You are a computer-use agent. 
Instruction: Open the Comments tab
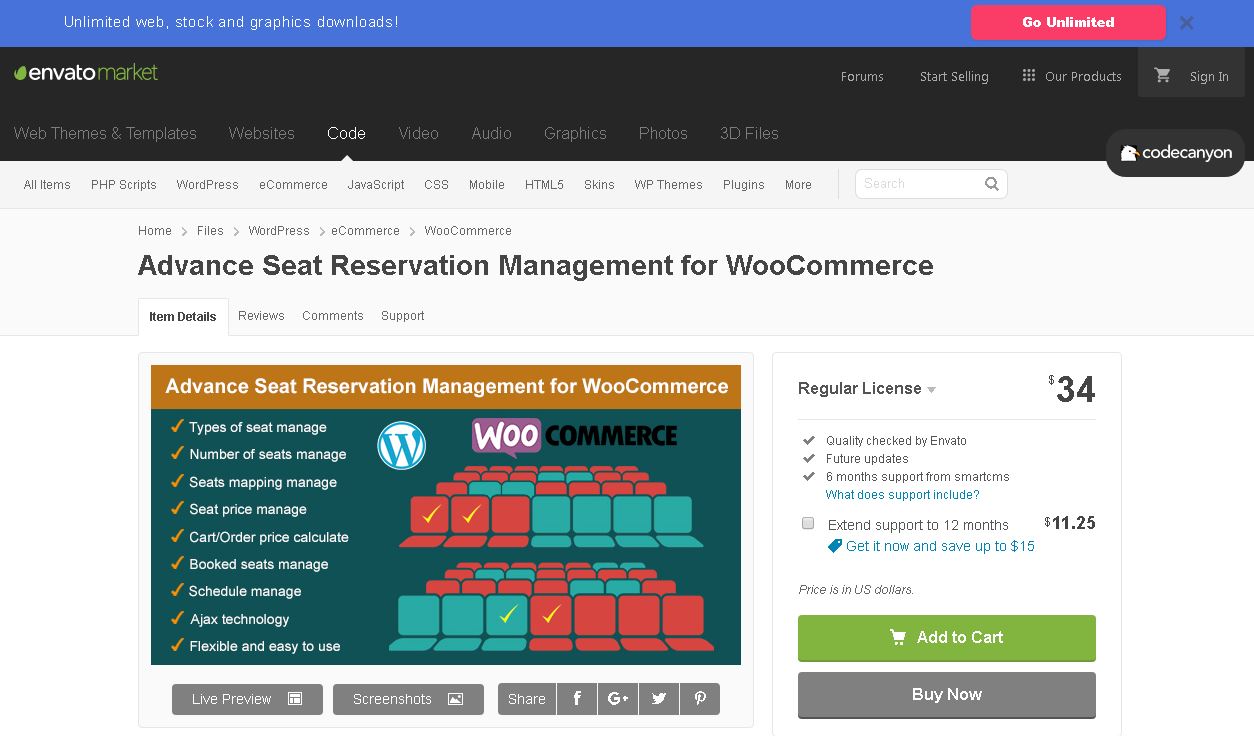333,316
